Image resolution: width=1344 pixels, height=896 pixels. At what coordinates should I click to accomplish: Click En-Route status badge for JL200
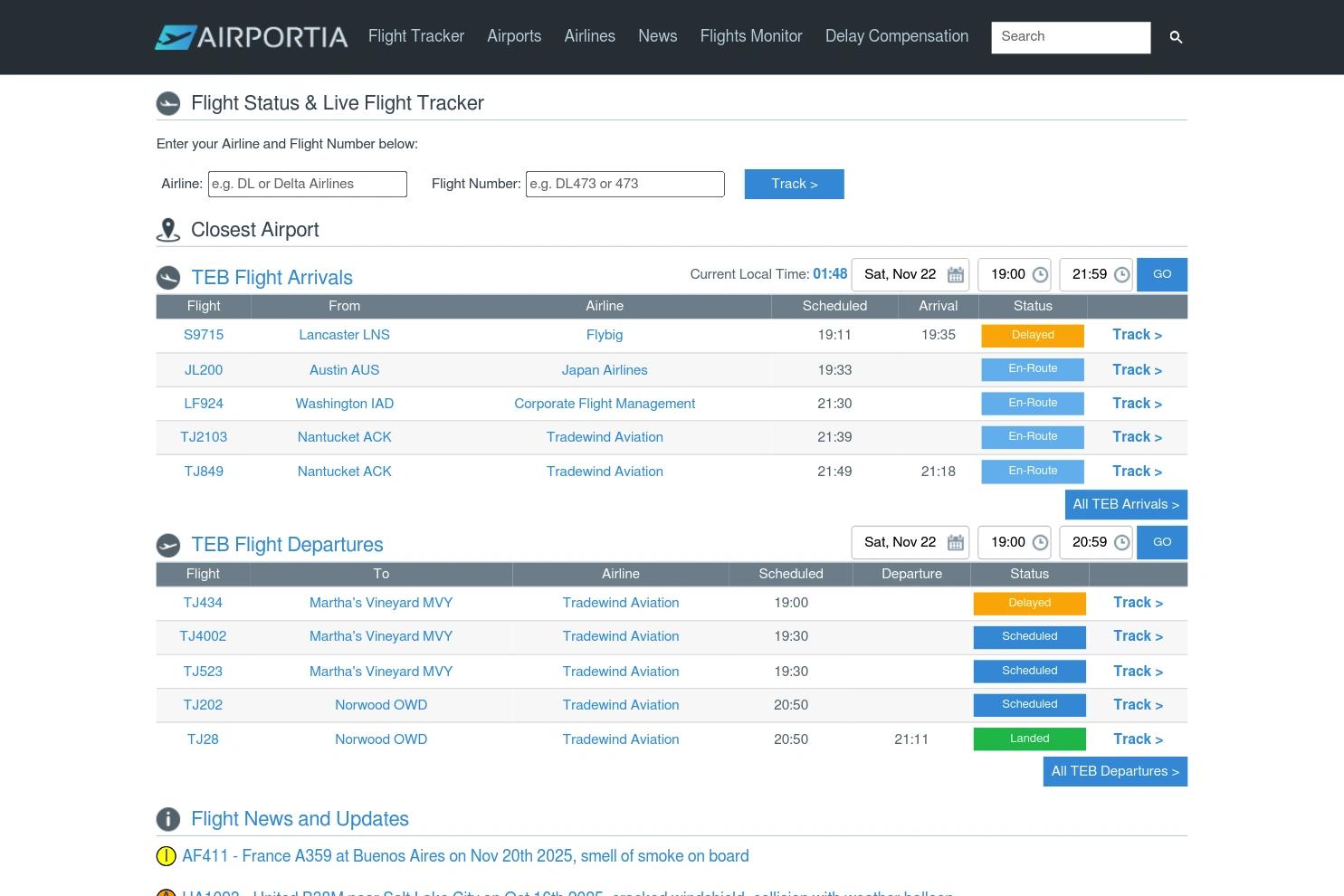click(x=1033, y=369)
